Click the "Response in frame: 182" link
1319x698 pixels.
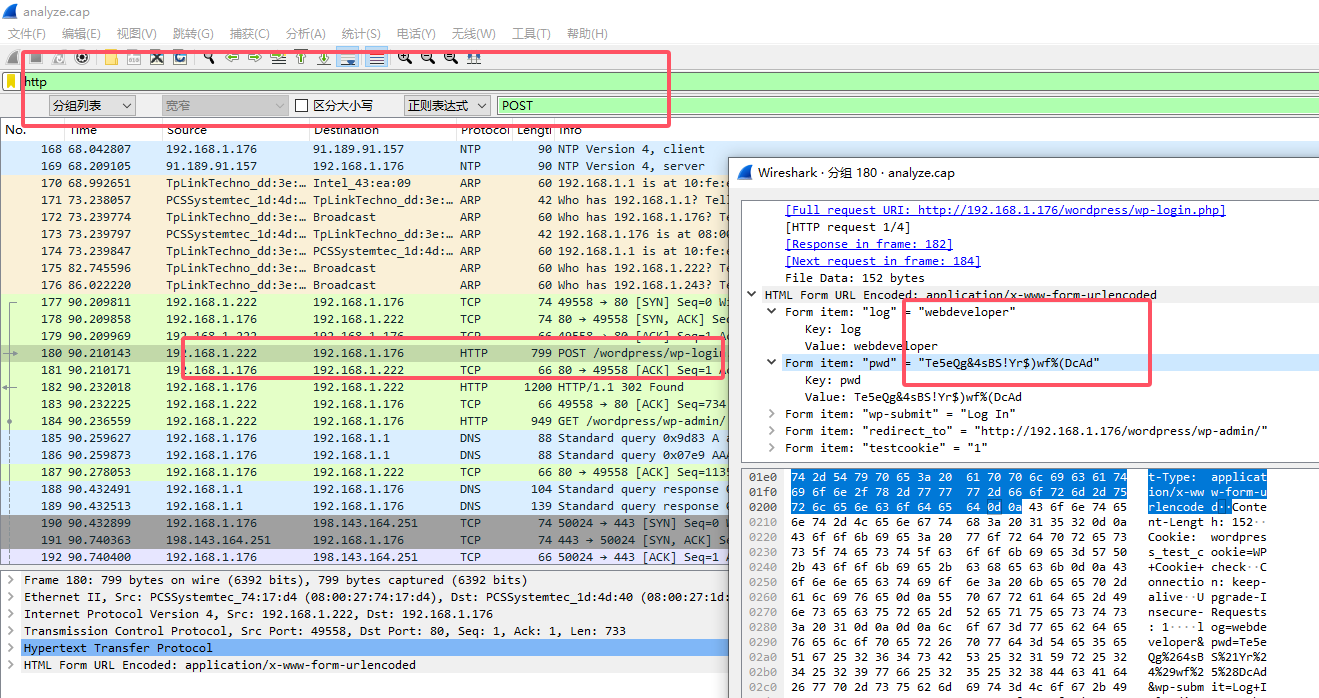868,244
